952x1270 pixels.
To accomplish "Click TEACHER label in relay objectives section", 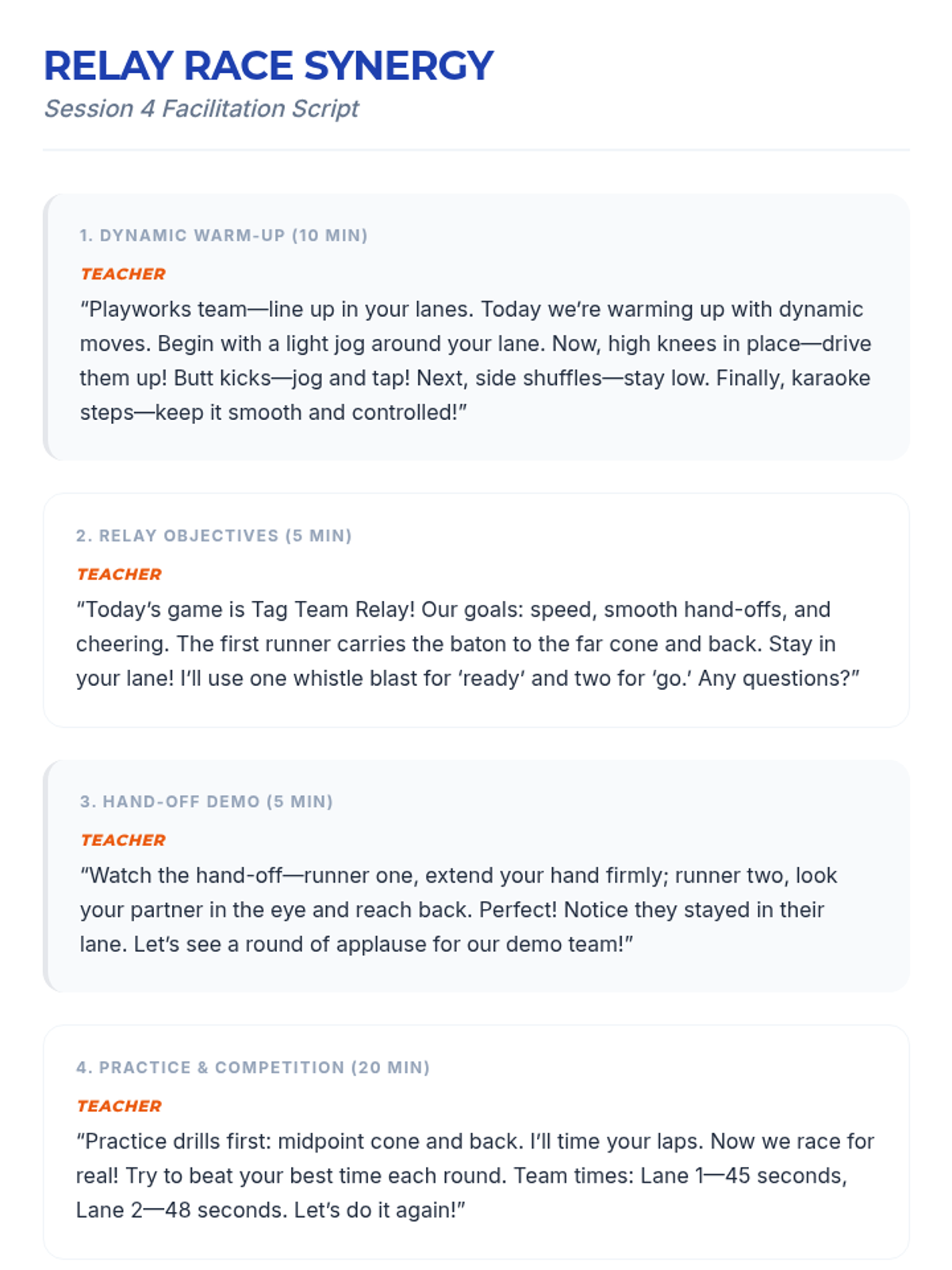I will tap(119, 574).
